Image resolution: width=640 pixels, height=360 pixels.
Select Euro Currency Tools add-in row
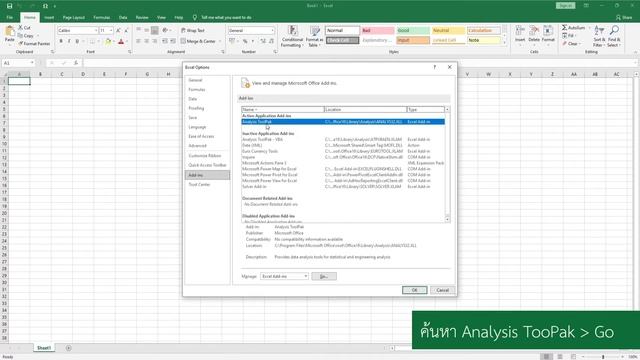click(x=343, y=151)
